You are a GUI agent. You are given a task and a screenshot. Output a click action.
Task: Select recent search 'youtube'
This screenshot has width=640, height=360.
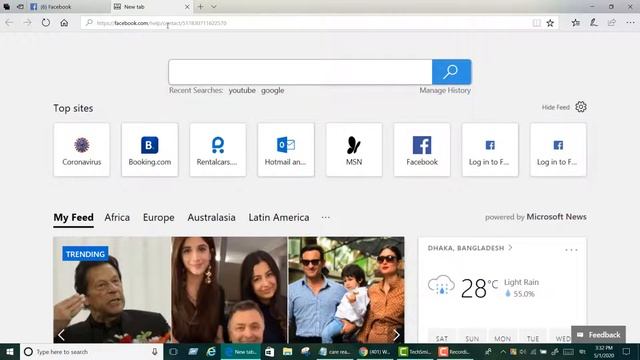point(242,90)
